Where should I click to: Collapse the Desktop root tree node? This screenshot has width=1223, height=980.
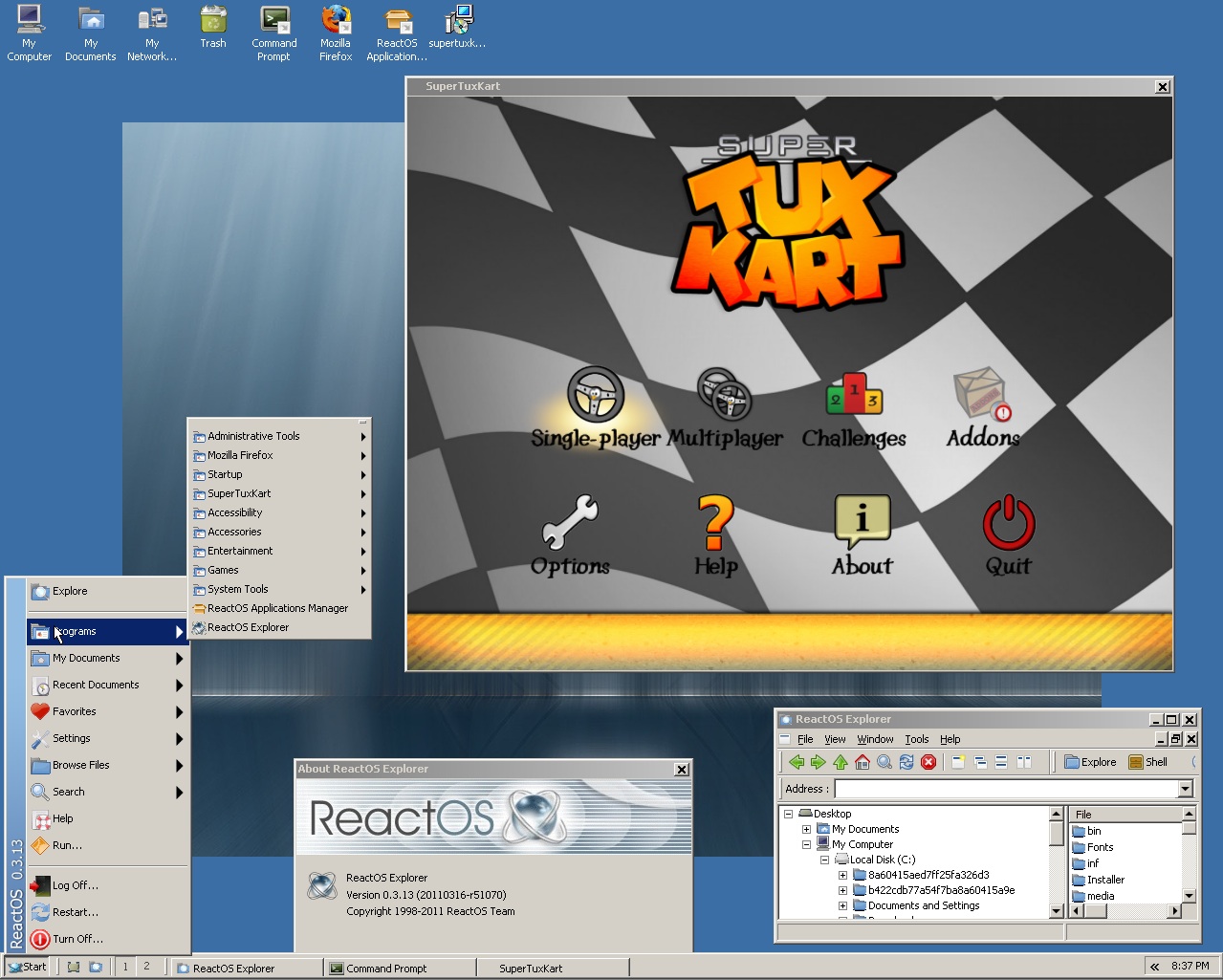click(788, 814)
